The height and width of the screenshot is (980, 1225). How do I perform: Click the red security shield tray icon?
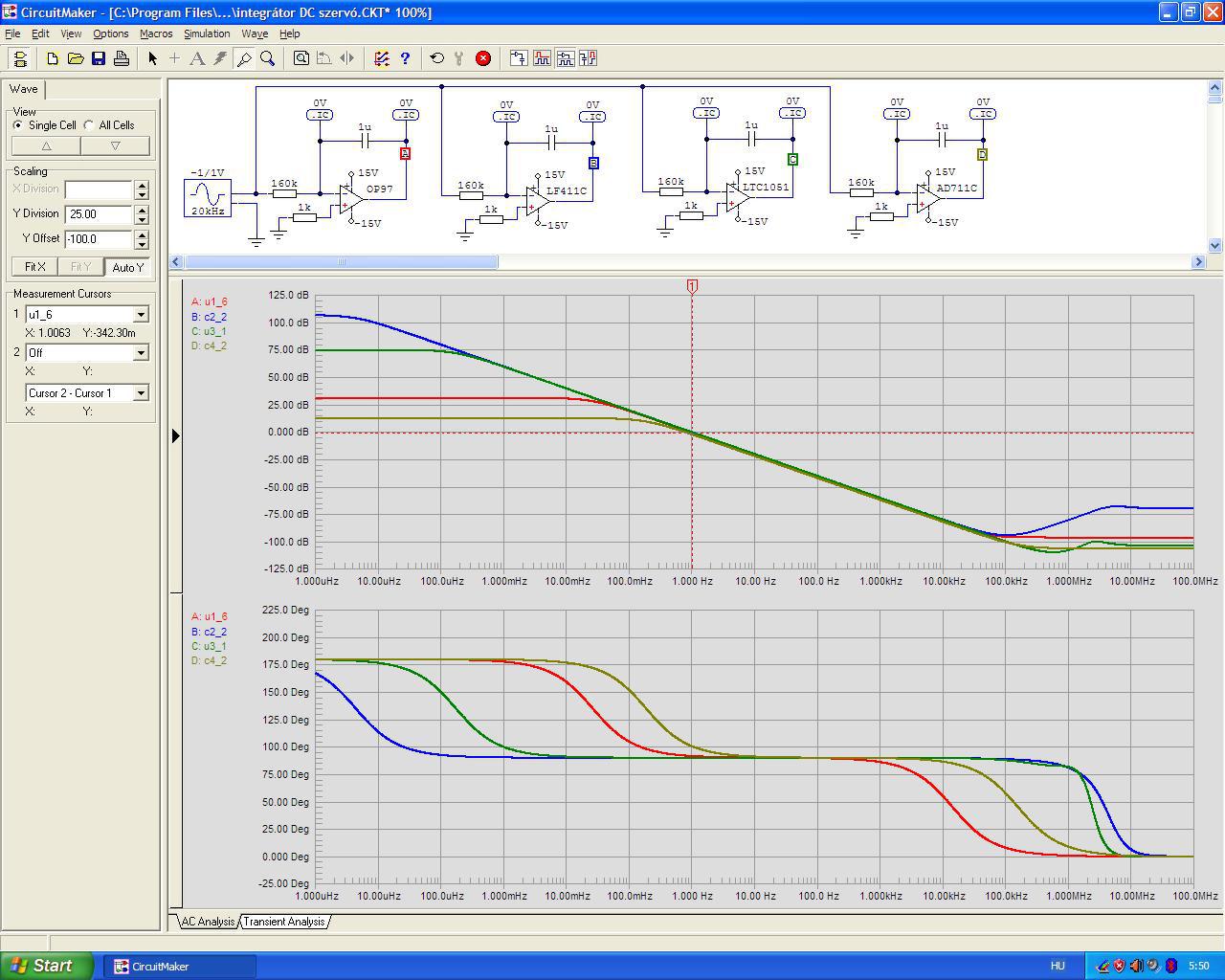(1119, 966)
